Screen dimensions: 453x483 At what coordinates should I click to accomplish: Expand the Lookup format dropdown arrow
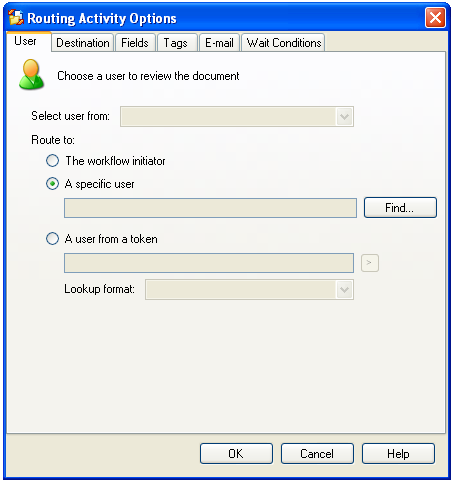344,290
